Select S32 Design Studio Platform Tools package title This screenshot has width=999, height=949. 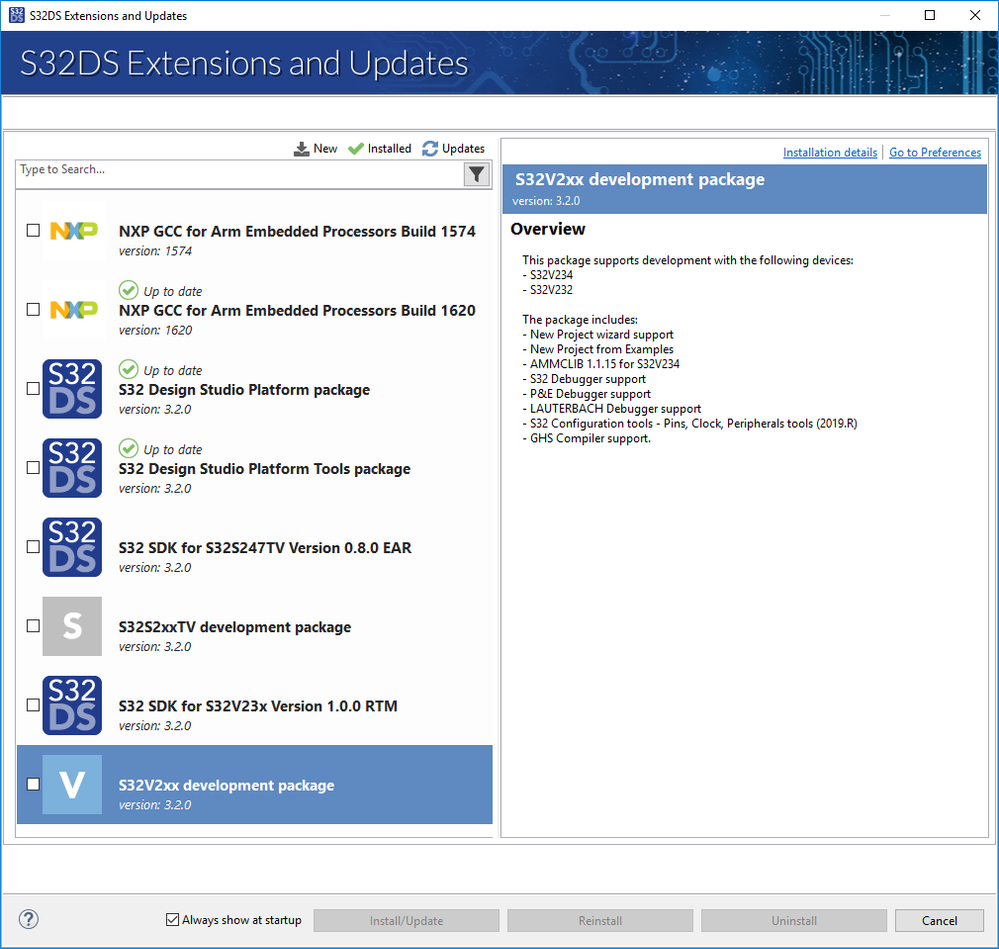264,469
